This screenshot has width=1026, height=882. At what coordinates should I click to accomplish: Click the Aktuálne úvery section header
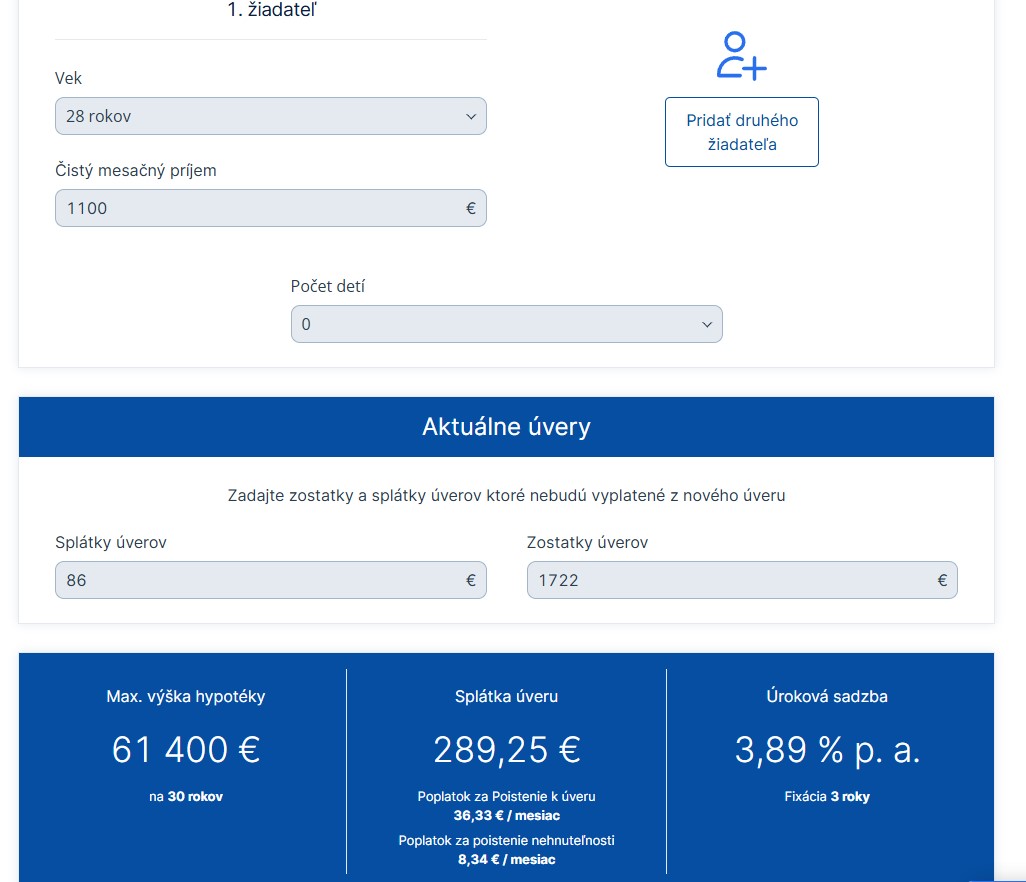pos(506,427)
